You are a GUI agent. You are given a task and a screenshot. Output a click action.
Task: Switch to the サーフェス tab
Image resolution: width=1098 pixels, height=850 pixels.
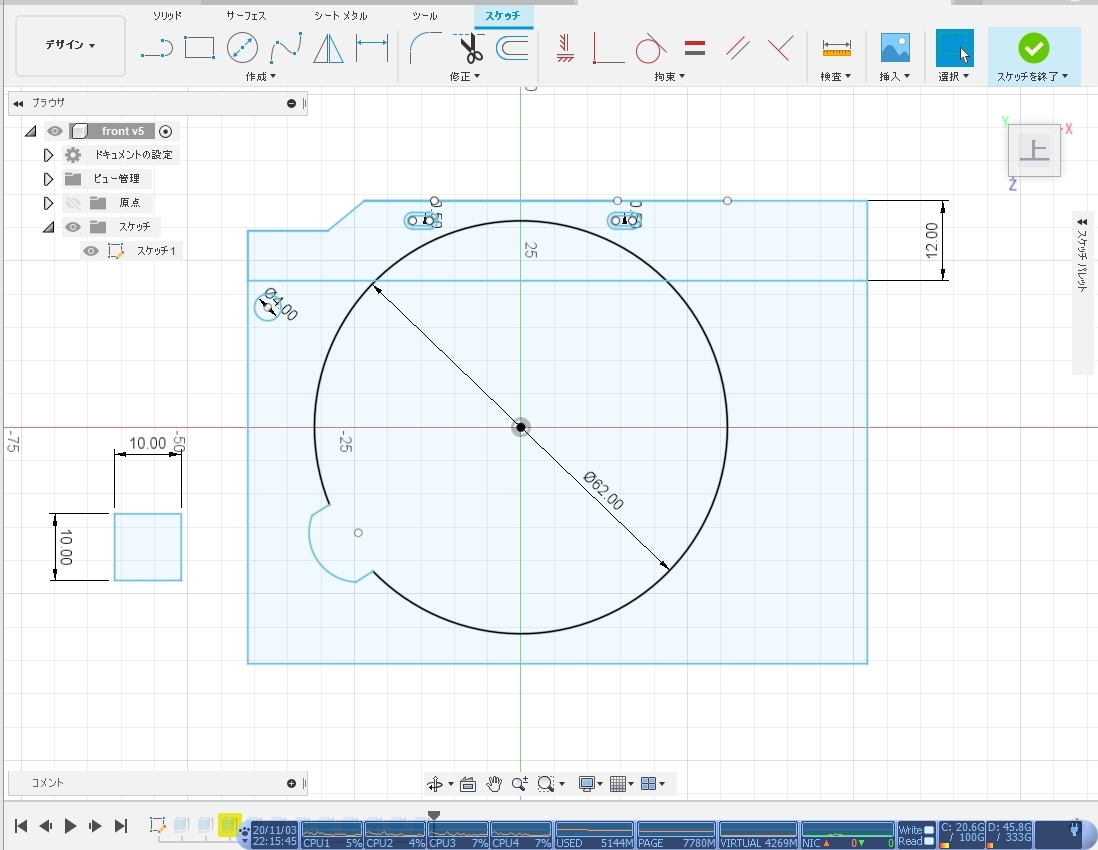pos(246,16)
